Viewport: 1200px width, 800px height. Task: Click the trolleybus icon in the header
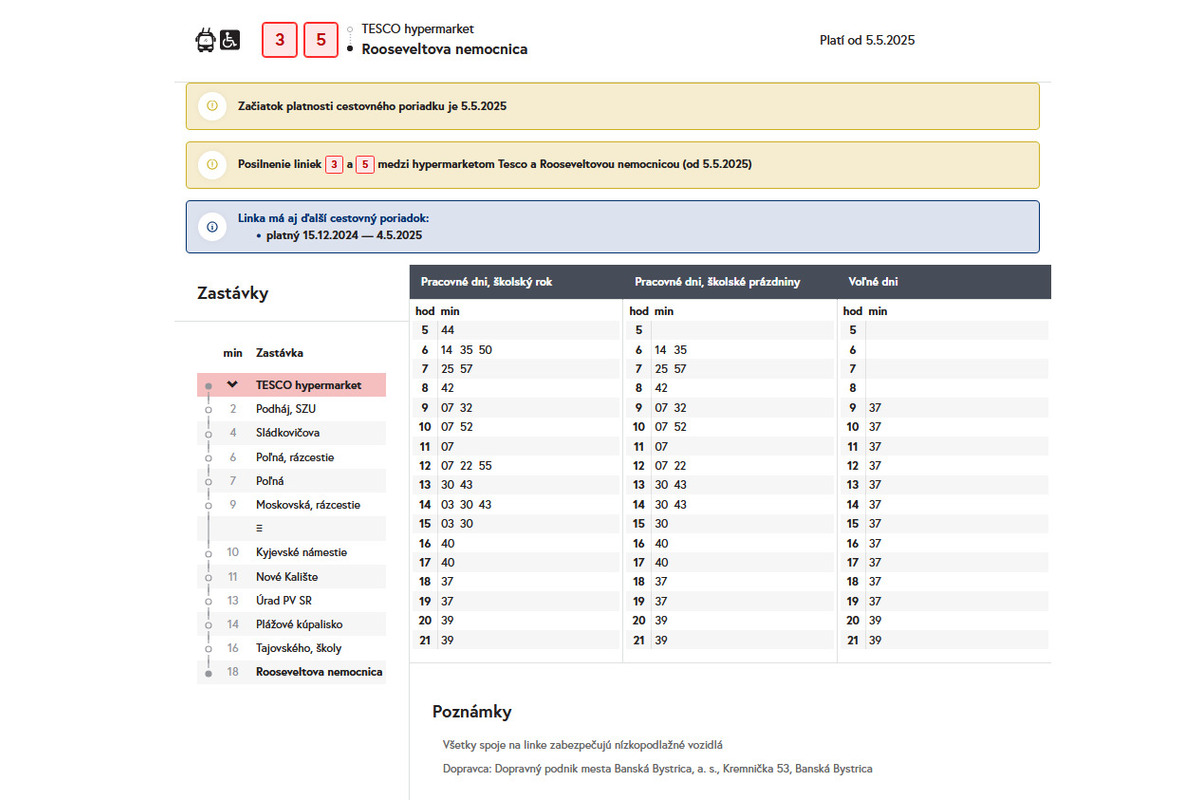click(x=204, y=41)
